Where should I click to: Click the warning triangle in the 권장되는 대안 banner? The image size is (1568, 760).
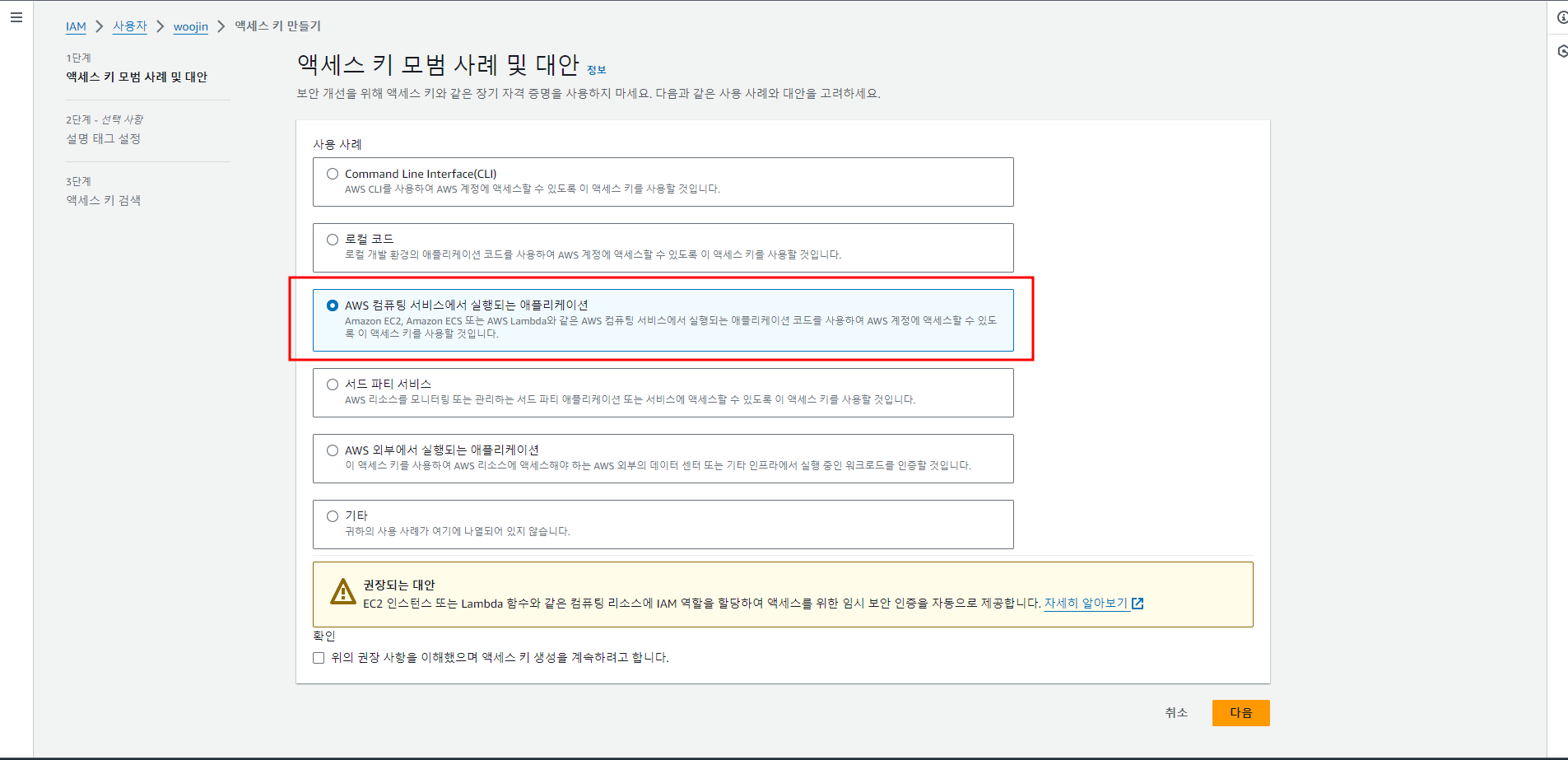[343, 591]
